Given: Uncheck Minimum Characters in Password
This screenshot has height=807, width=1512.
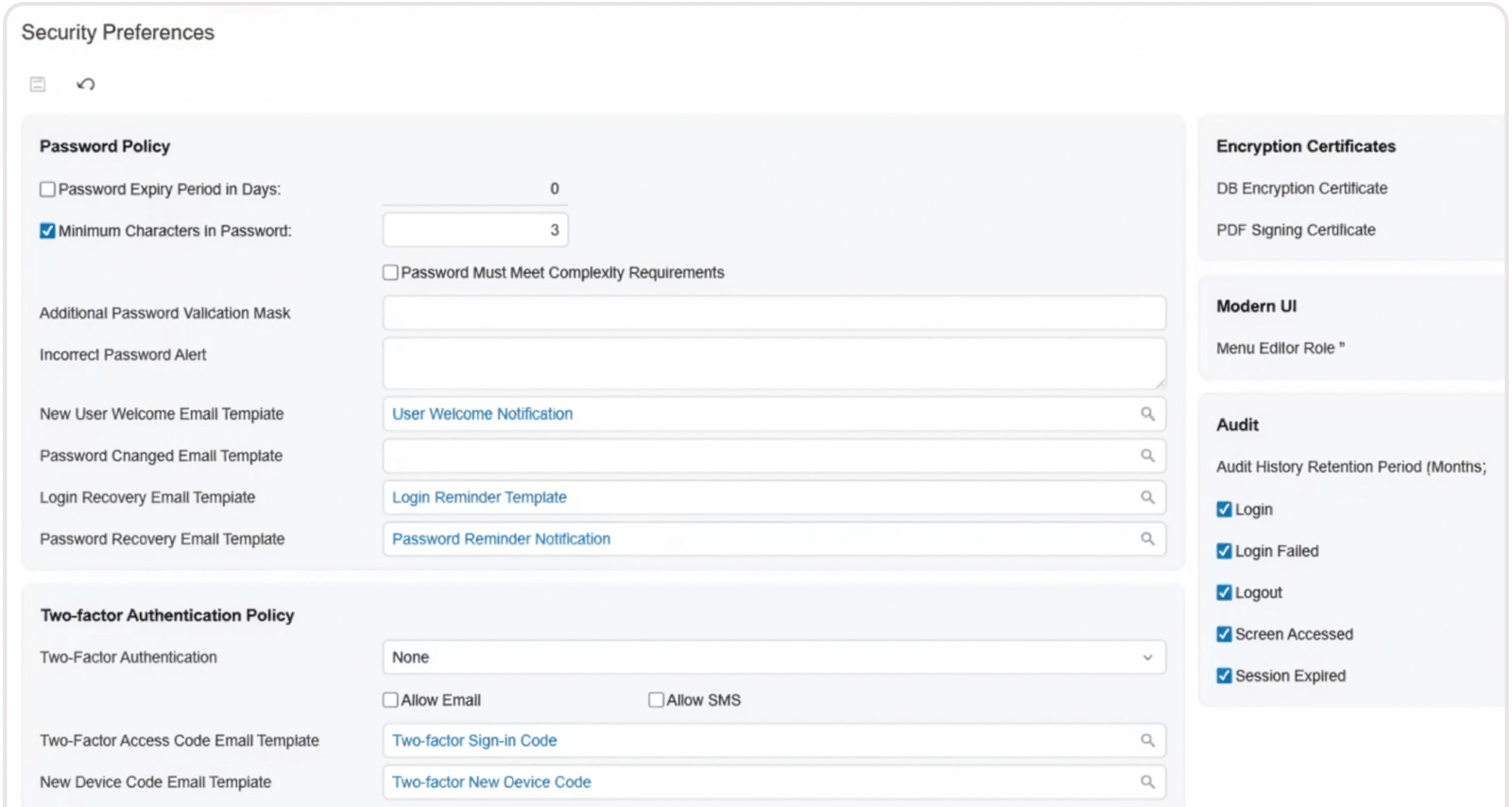Looking at the screenshot, I should coord(47,231).
